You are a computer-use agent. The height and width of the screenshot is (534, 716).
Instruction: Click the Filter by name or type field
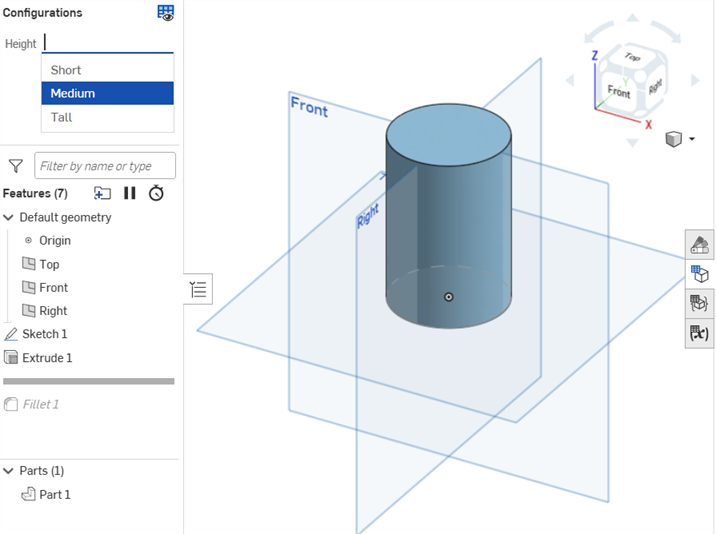(x=105, y=166)
